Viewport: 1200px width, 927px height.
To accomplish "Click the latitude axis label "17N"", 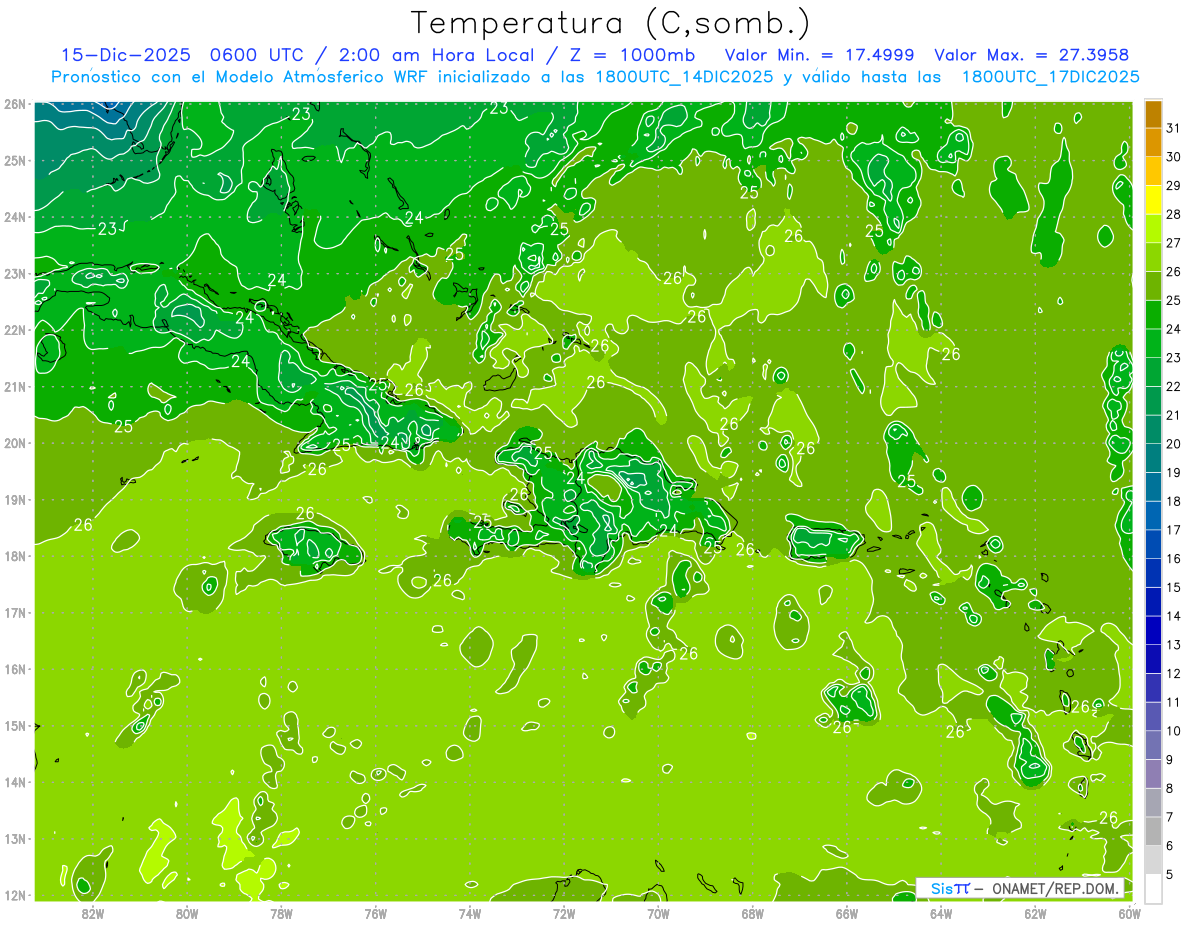I will [x=14, y=612].
